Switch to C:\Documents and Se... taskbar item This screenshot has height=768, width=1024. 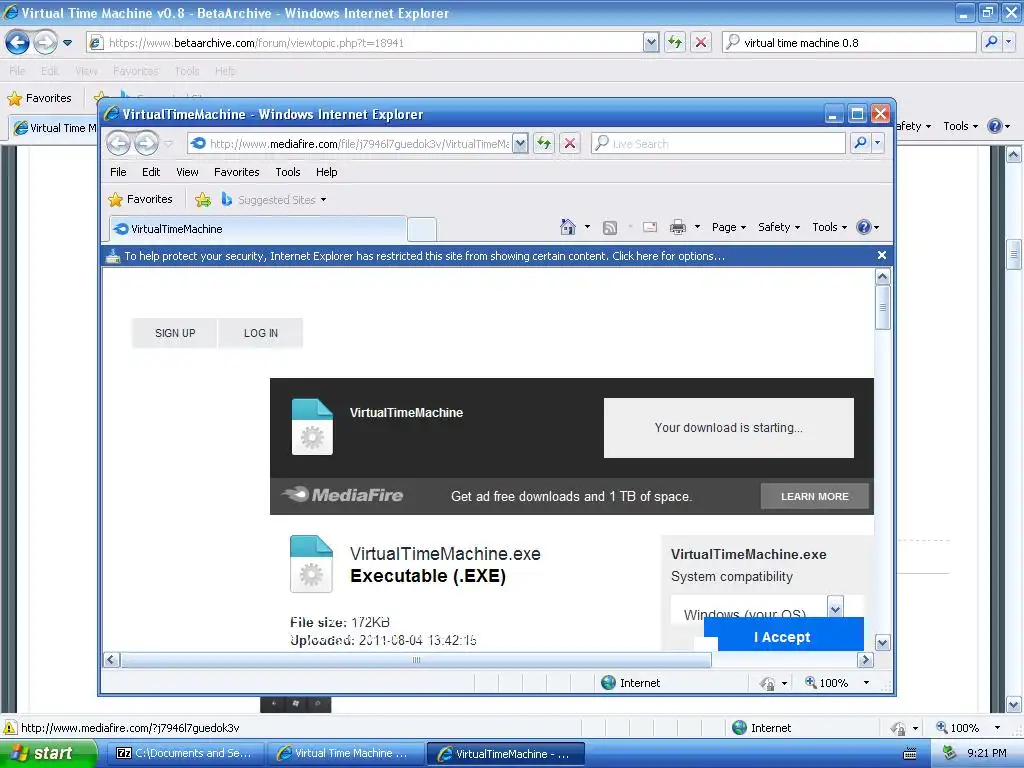[185, 753]
